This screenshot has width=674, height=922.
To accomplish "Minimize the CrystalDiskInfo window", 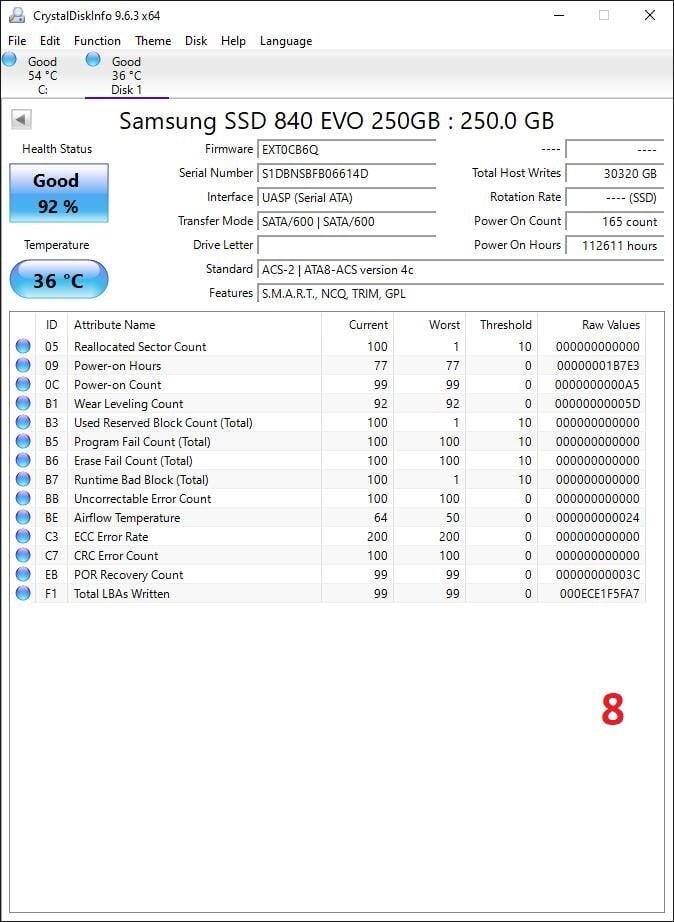I will point(559,15).
